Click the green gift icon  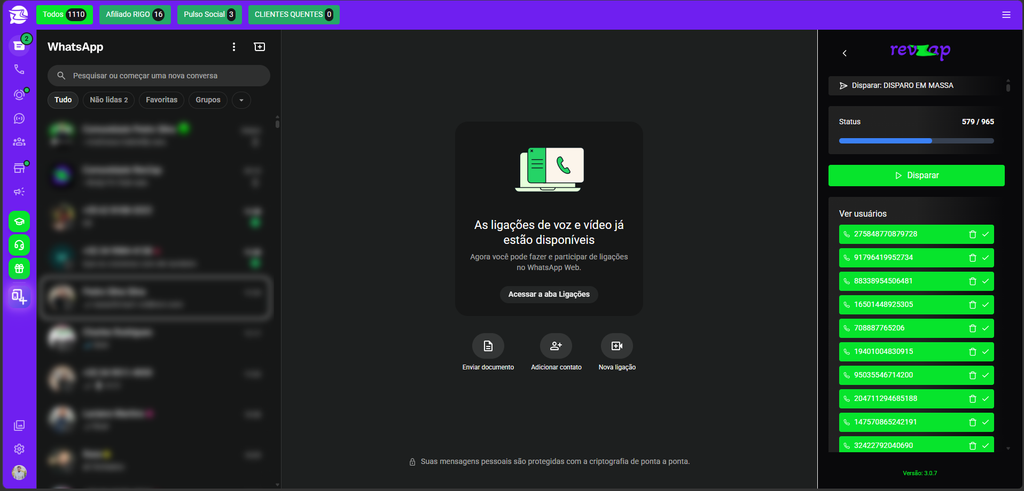(x=19, y=268)
